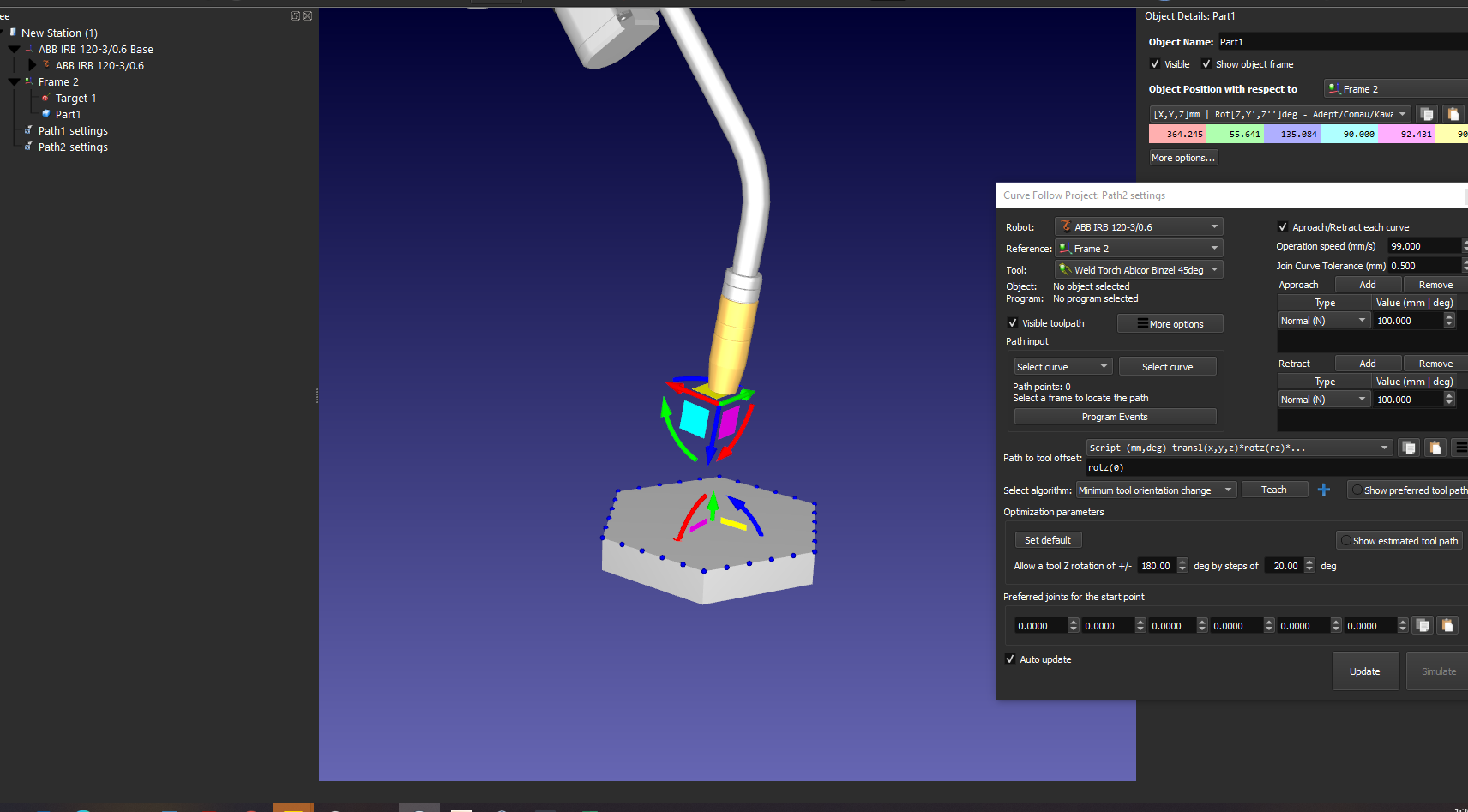Open the Select algorithm dropdown
Viewport: 1468px width, 812px height.
pyautogui.click(x=1156, y=490)
